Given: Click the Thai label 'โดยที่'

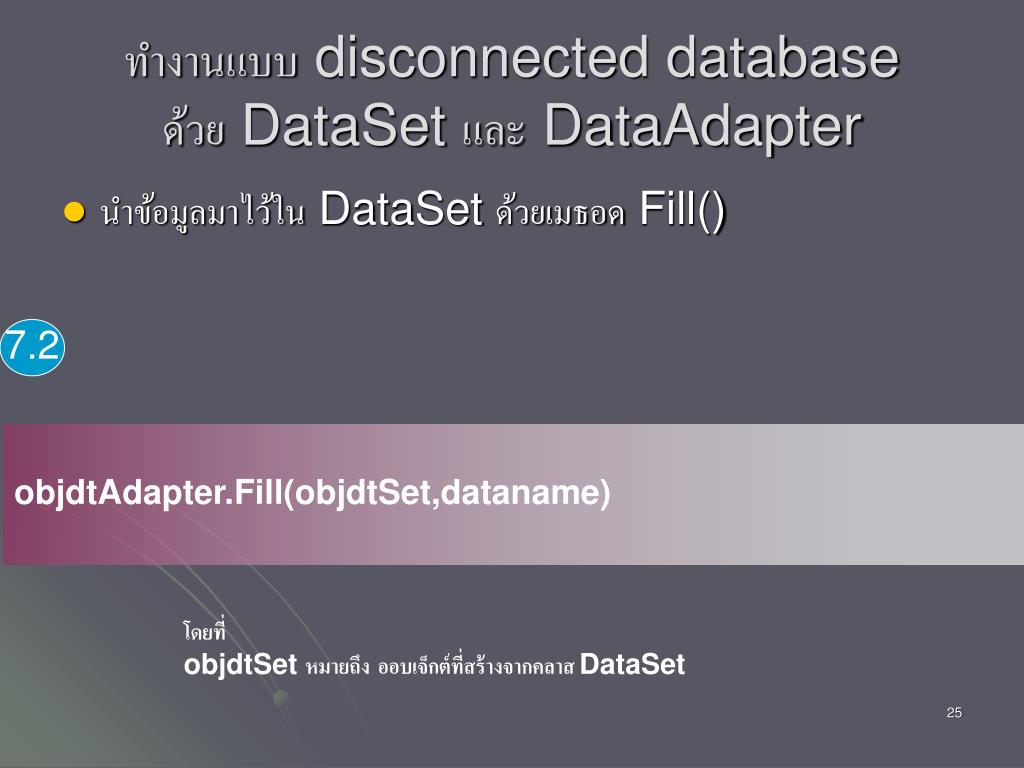Looking at the screenshot, I should pyautogui.click(x=204, y=630).
